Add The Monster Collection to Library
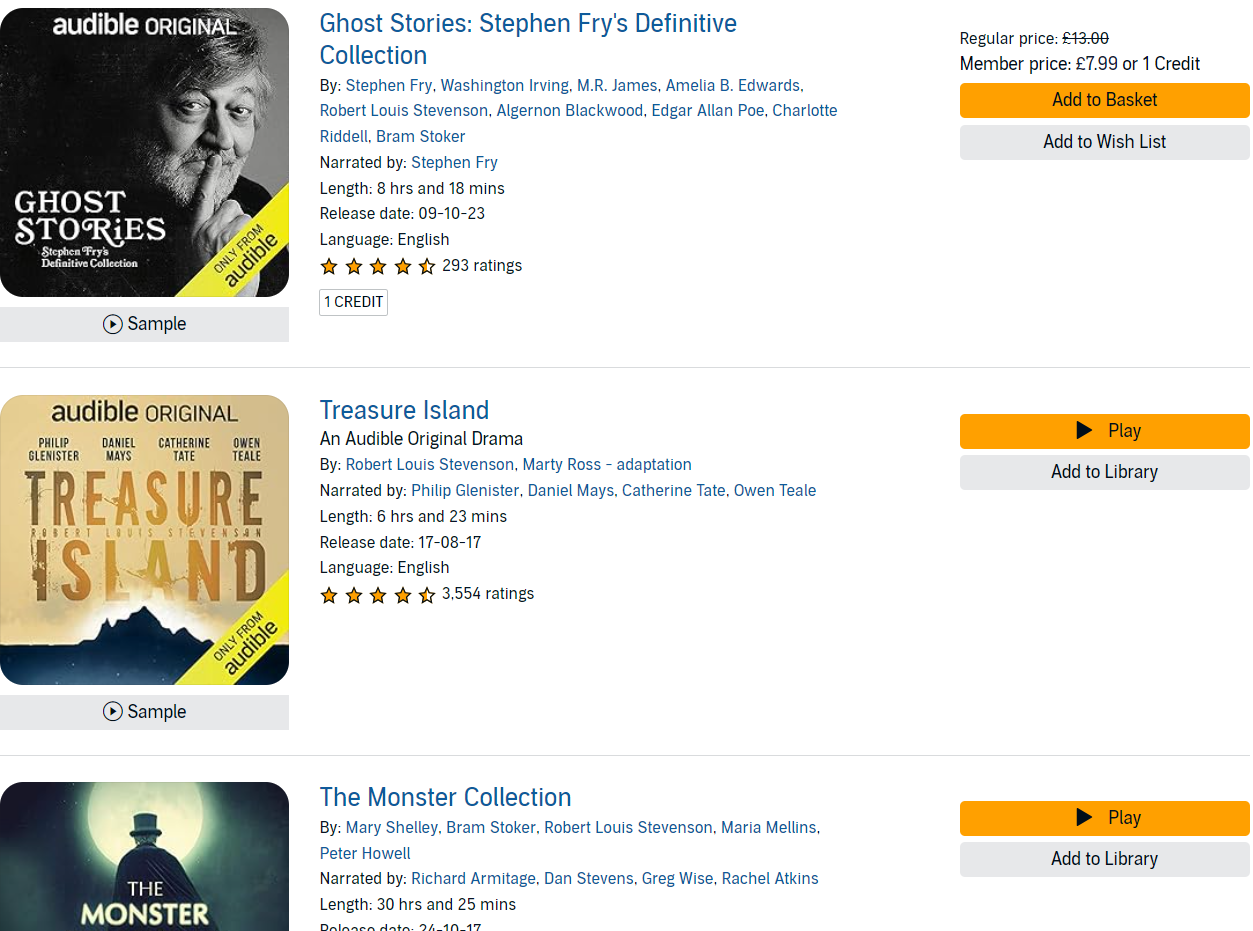 pyautogui.click(x=1104, y=859)
